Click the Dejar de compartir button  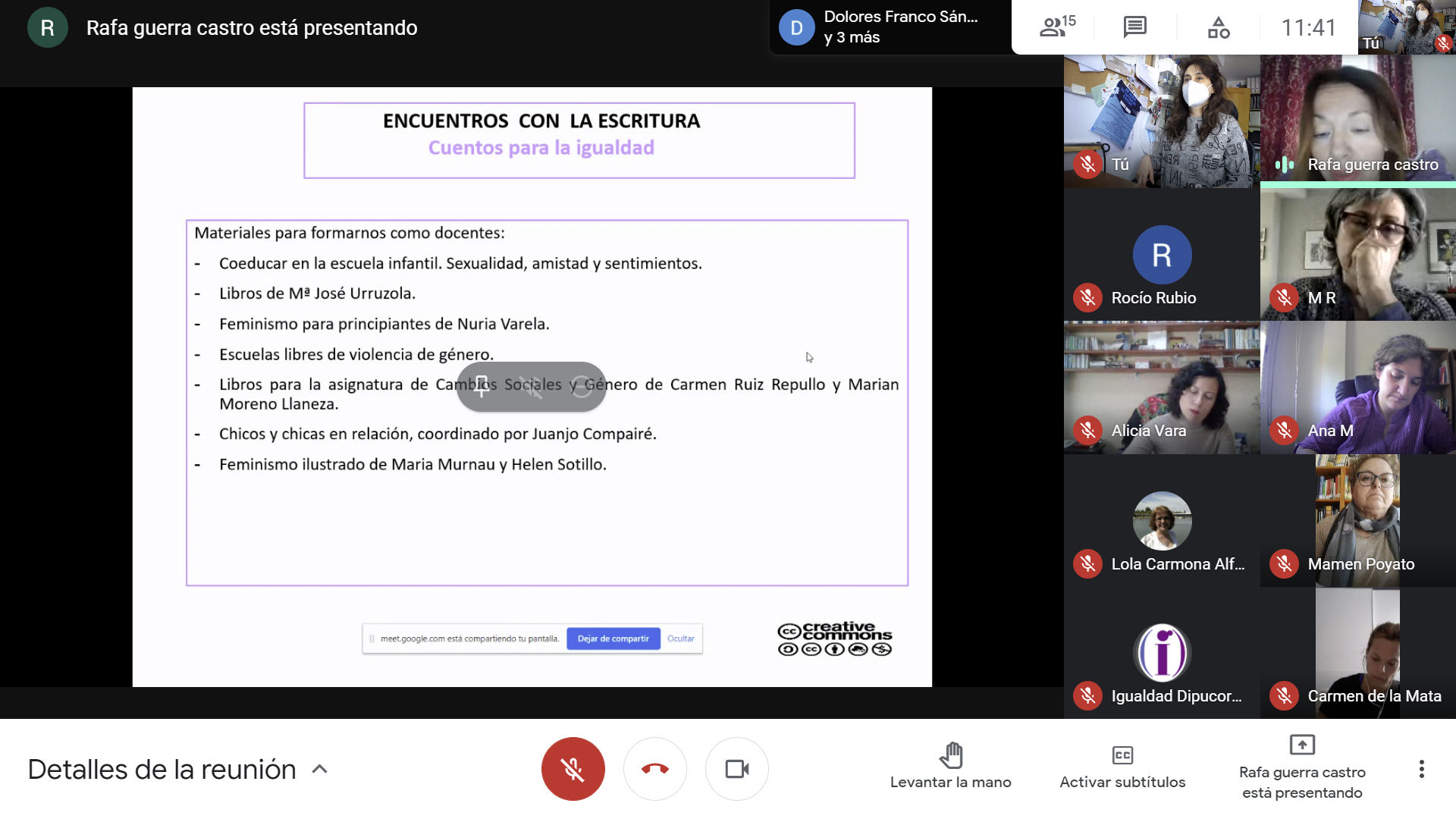pyautogui.click(x=613, y=639)
